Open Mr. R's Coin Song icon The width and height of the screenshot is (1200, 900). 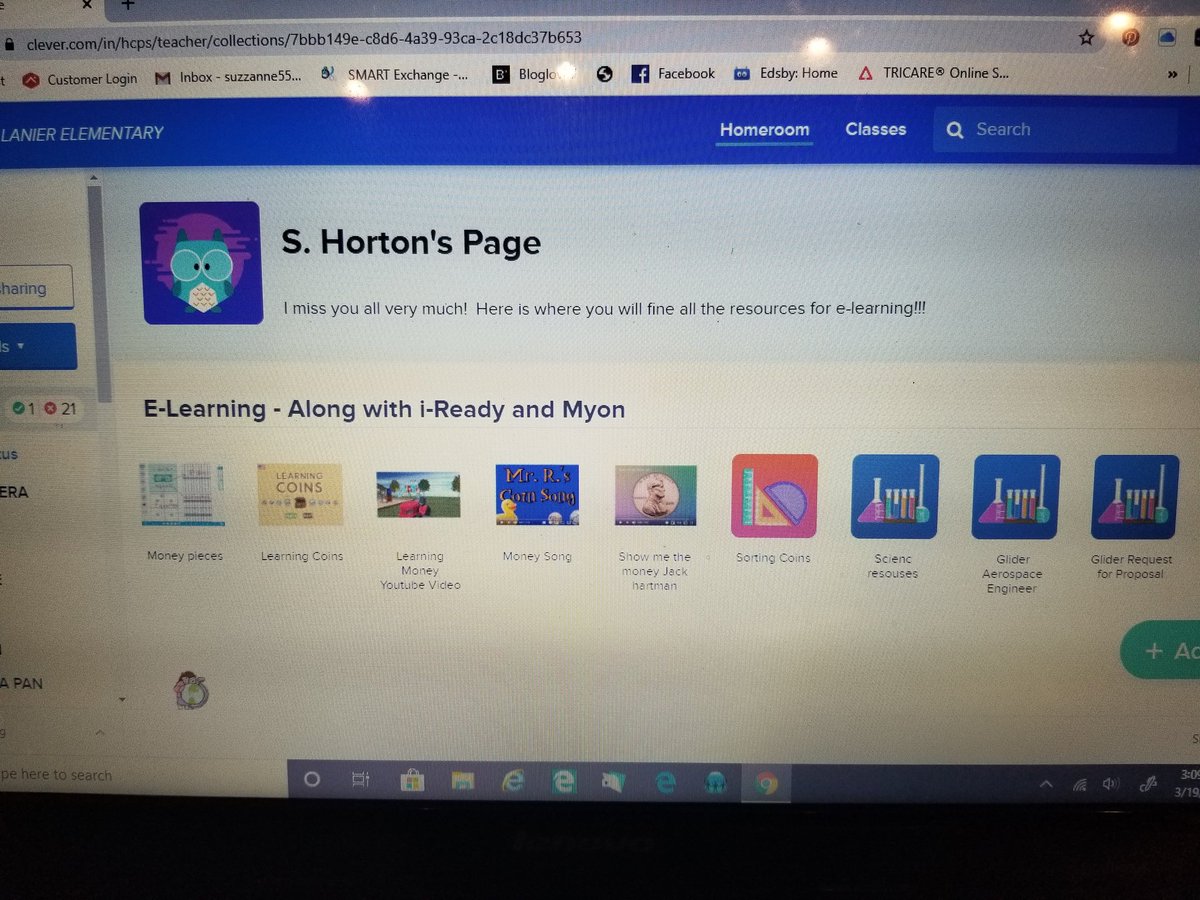[537, 494]
